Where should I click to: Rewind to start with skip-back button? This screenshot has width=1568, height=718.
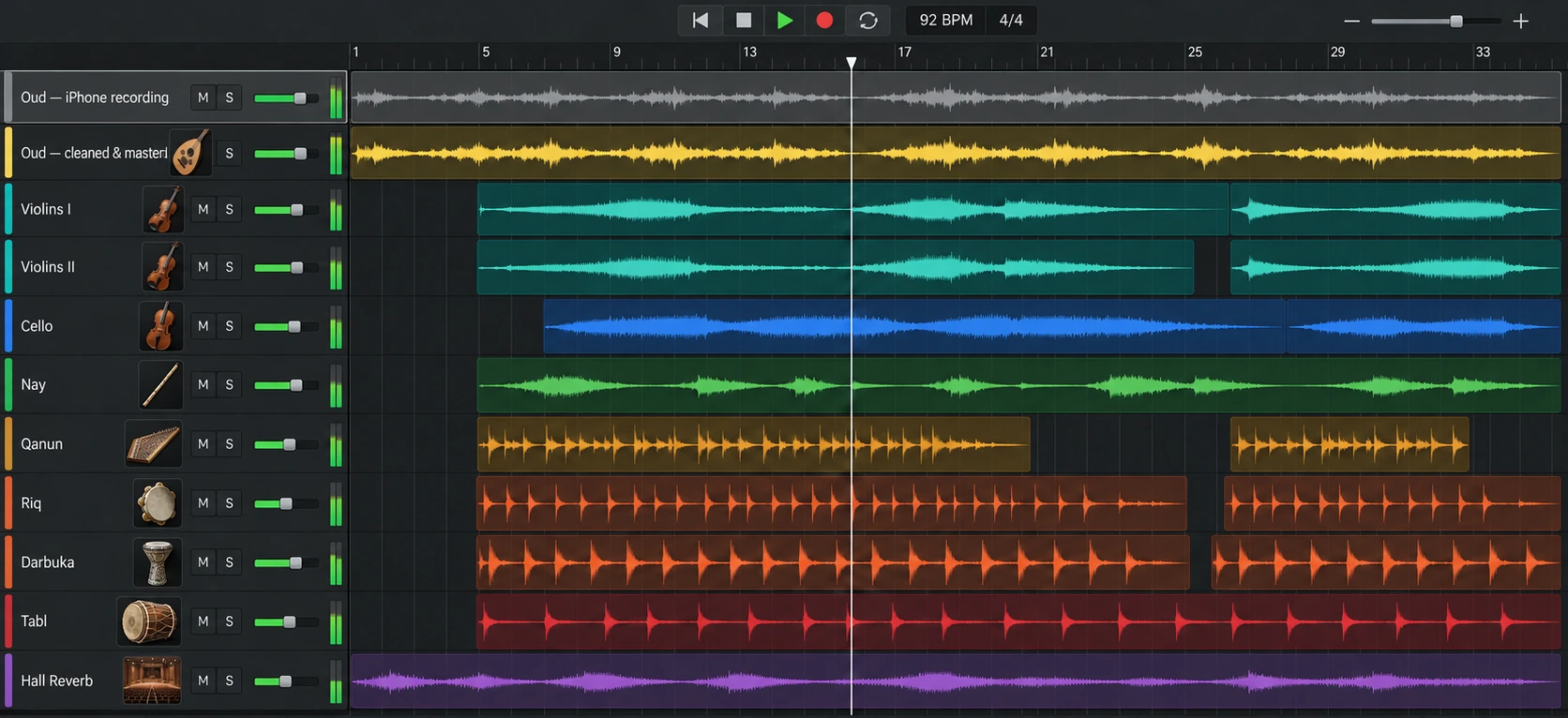tap(701, 20)
